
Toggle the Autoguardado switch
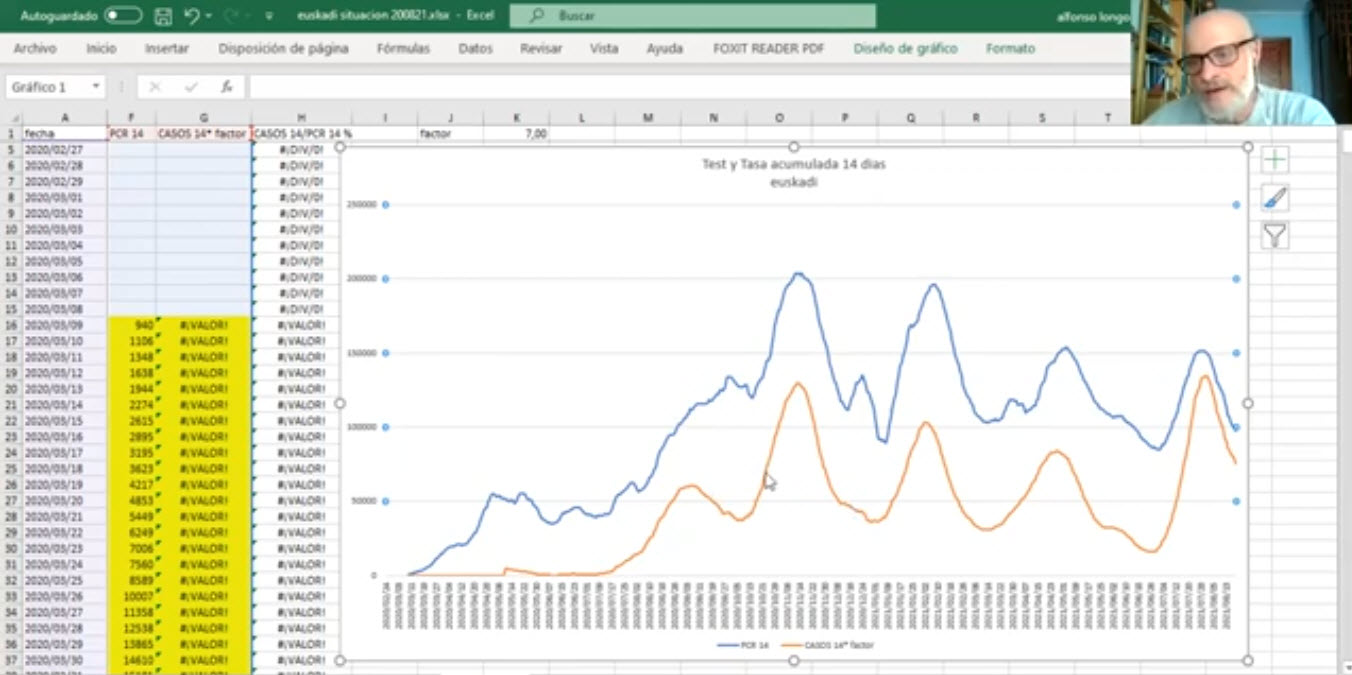123,16
